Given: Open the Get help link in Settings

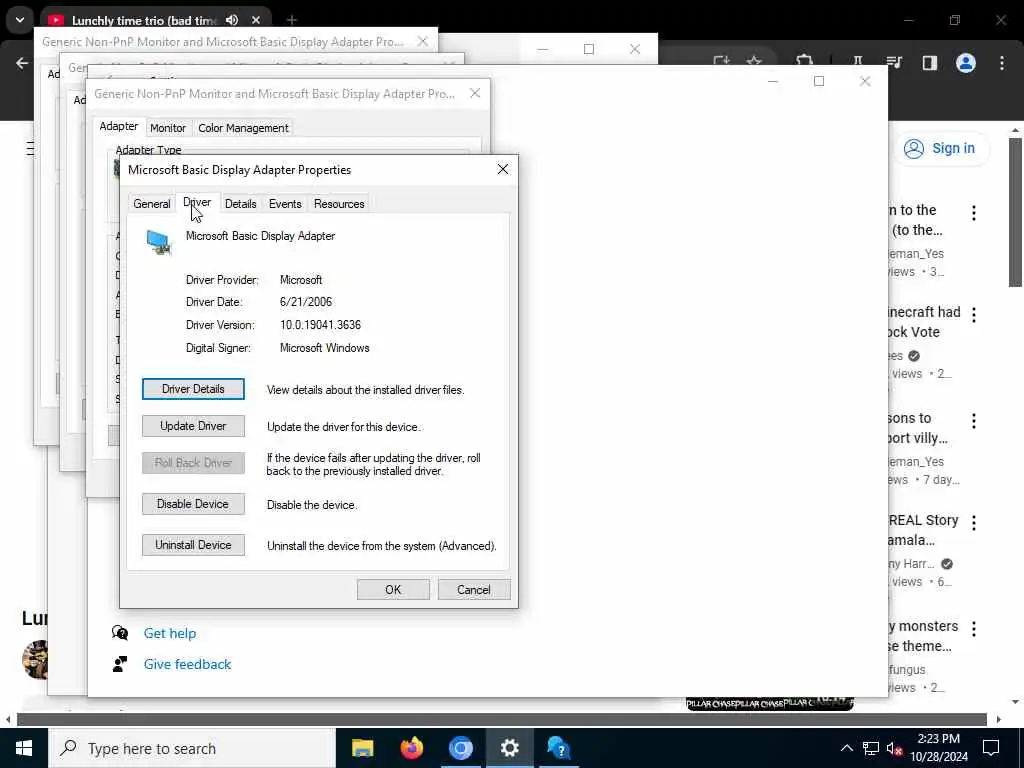Looking at the screenshot, I should pos(170,633).
